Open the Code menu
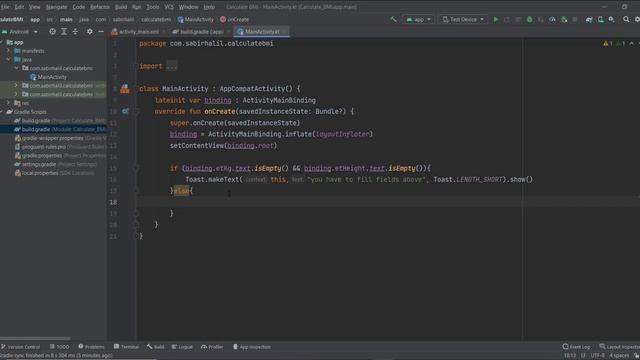The width and height of the screenshot is (640, 360). (x=78, y=7)
